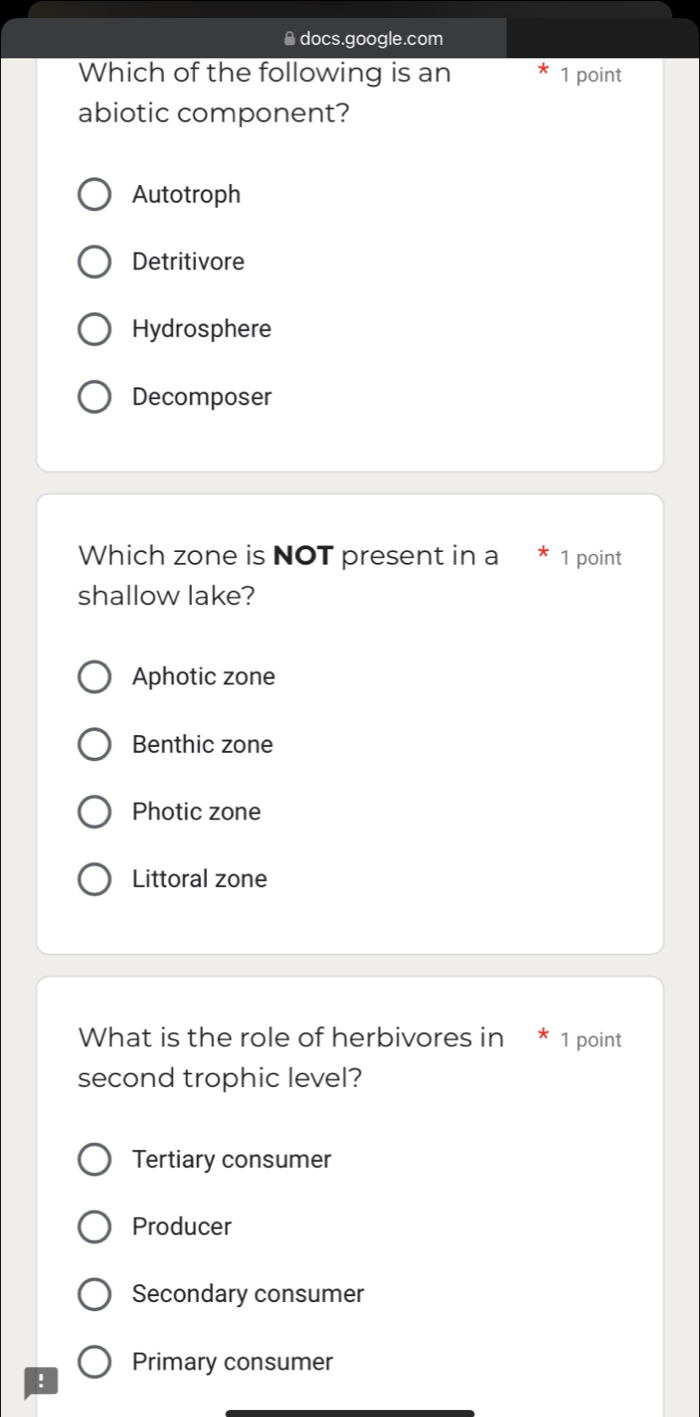Select the Decomposer option
The image size is (700, 1417).
94,396
